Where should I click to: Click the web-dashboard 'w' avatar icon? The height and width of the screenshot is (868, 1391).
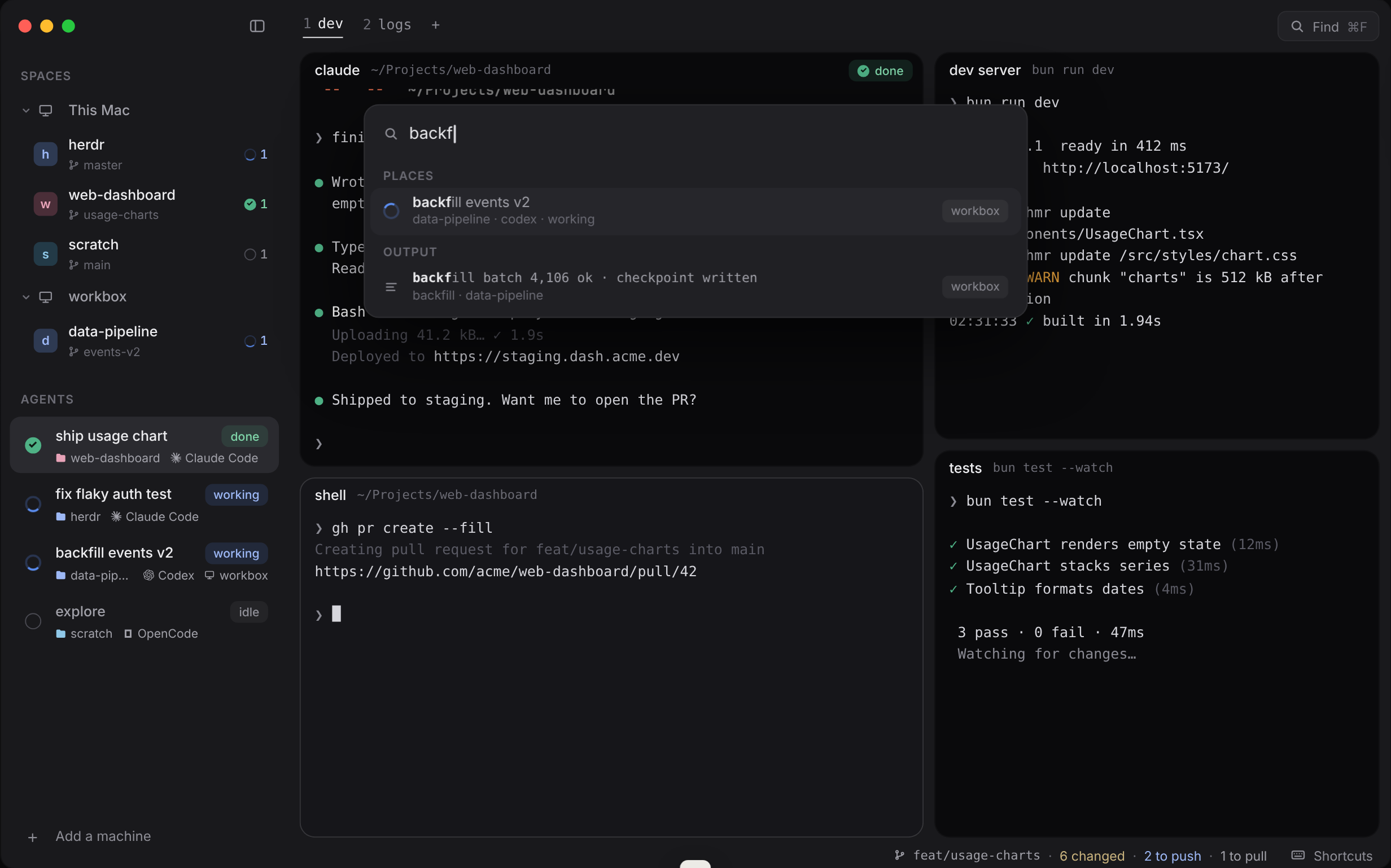pyautogui.click(x=45, y=204)
